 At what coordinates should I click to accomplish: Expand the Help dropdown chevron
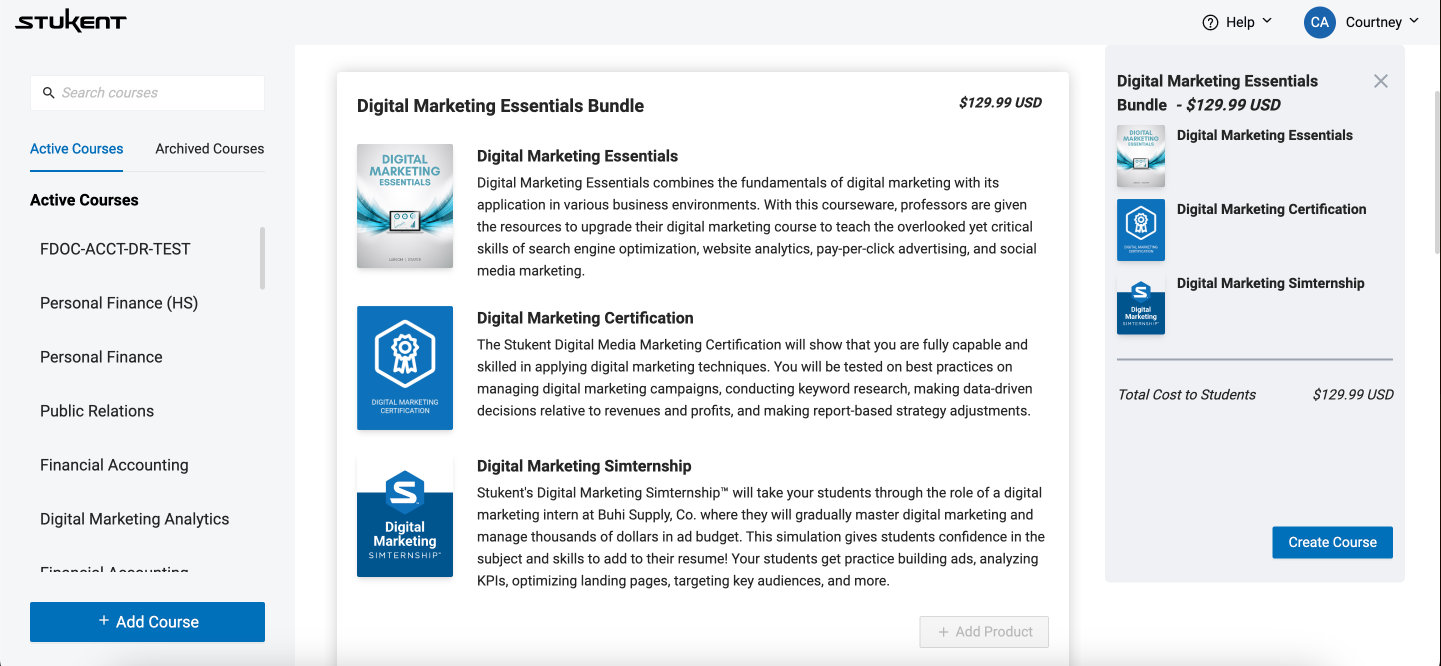(x=1267, y=21)
